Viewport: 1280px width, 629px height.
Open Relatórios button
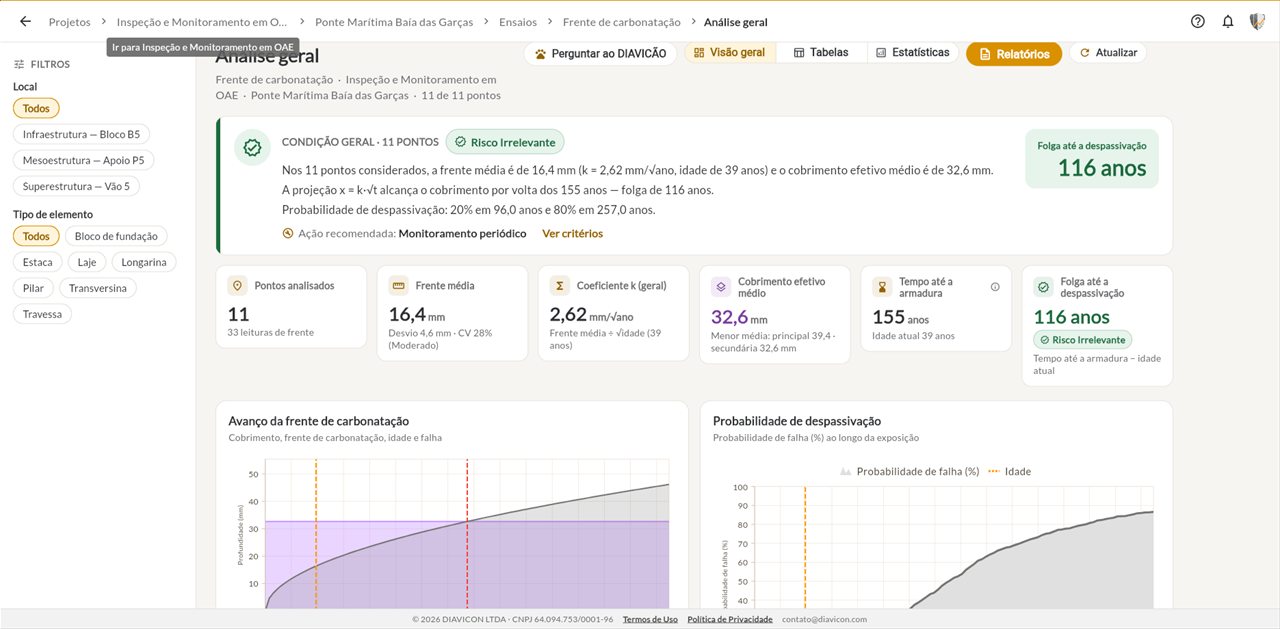pos(1014,54)
